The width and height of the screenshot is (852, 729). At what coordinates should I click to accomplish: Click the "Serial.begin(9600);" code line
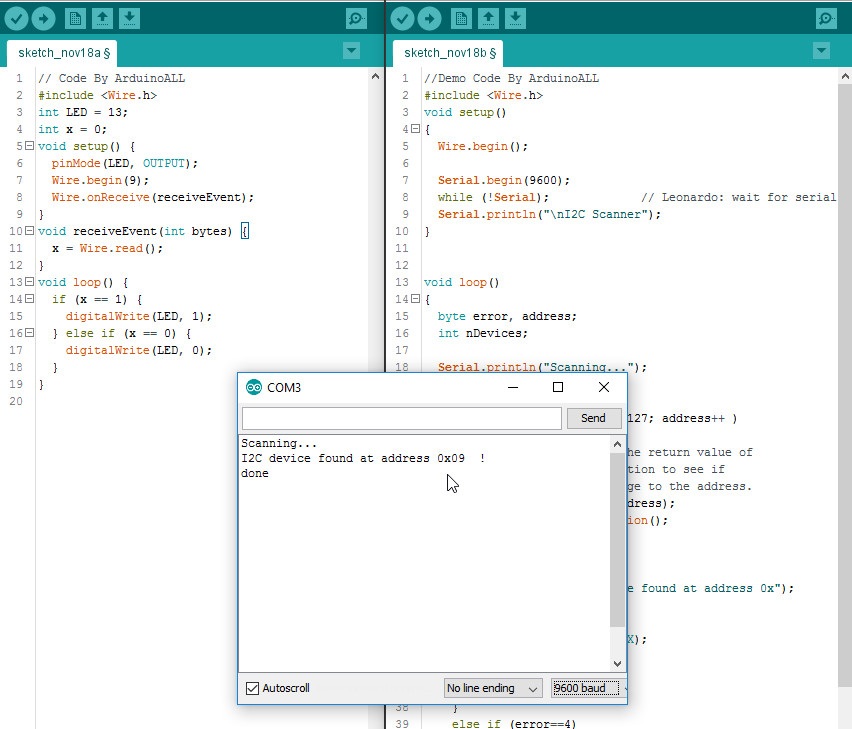pos(504,180)
